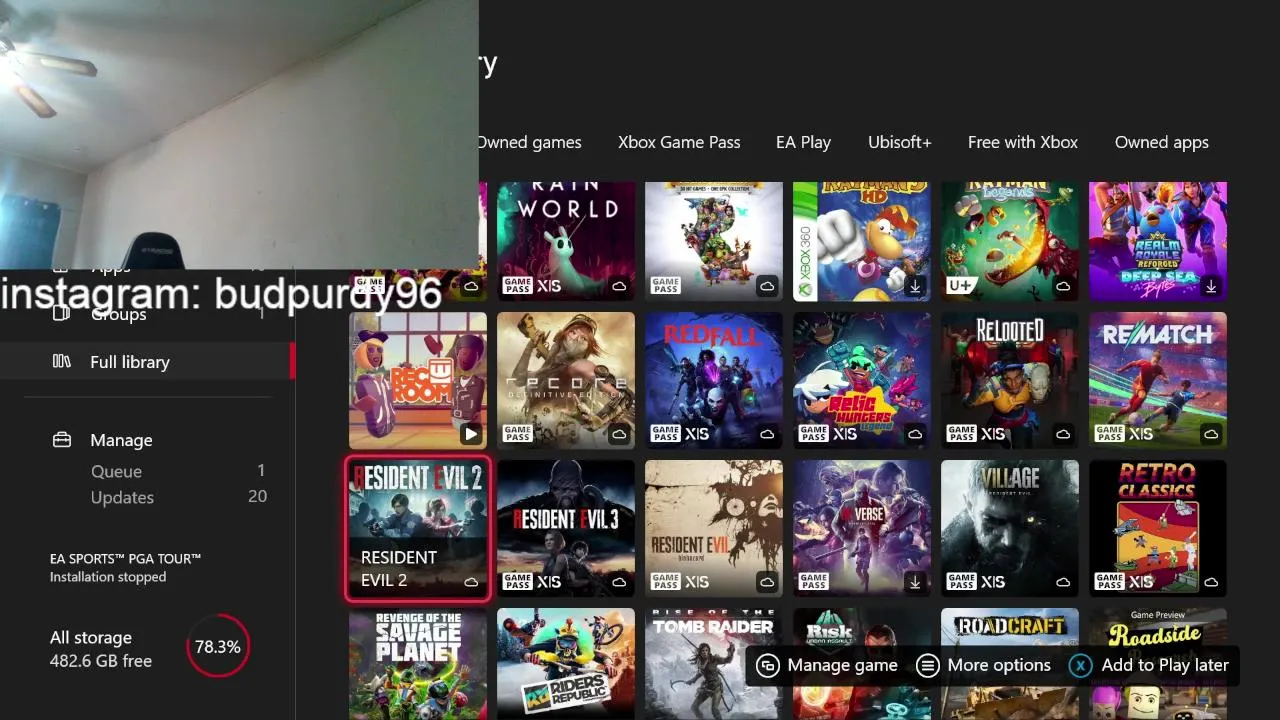
Task: Click cloud icon on Relooted tile
Action: coord(1063,434)
